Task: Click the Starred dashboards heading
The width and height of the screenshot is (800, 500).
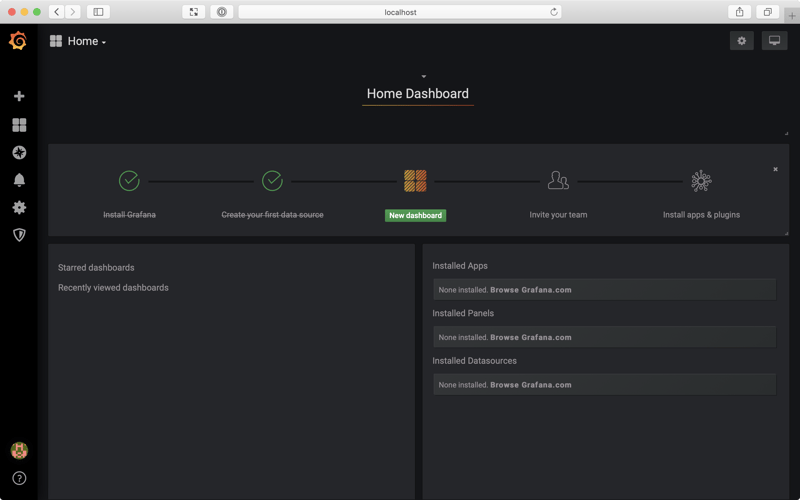Action: pyautogui.click(x=96, y=268)
